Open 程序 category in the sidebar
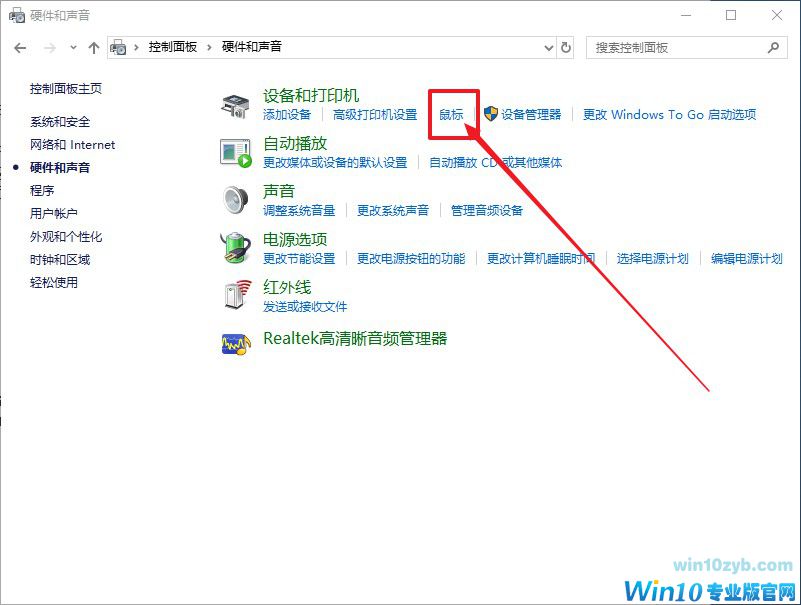 pos(42,191)
